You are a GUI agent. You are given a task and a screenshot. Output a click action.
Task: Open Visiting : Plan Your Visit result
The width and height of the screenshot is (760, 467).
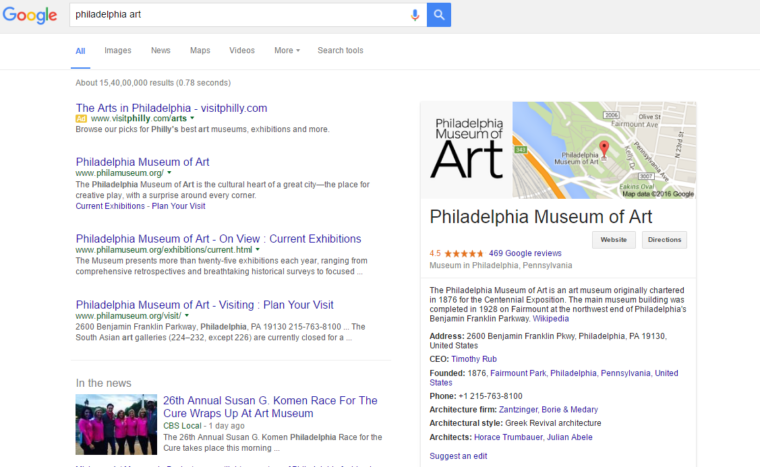pyautogui.click(x=205, y=305)
